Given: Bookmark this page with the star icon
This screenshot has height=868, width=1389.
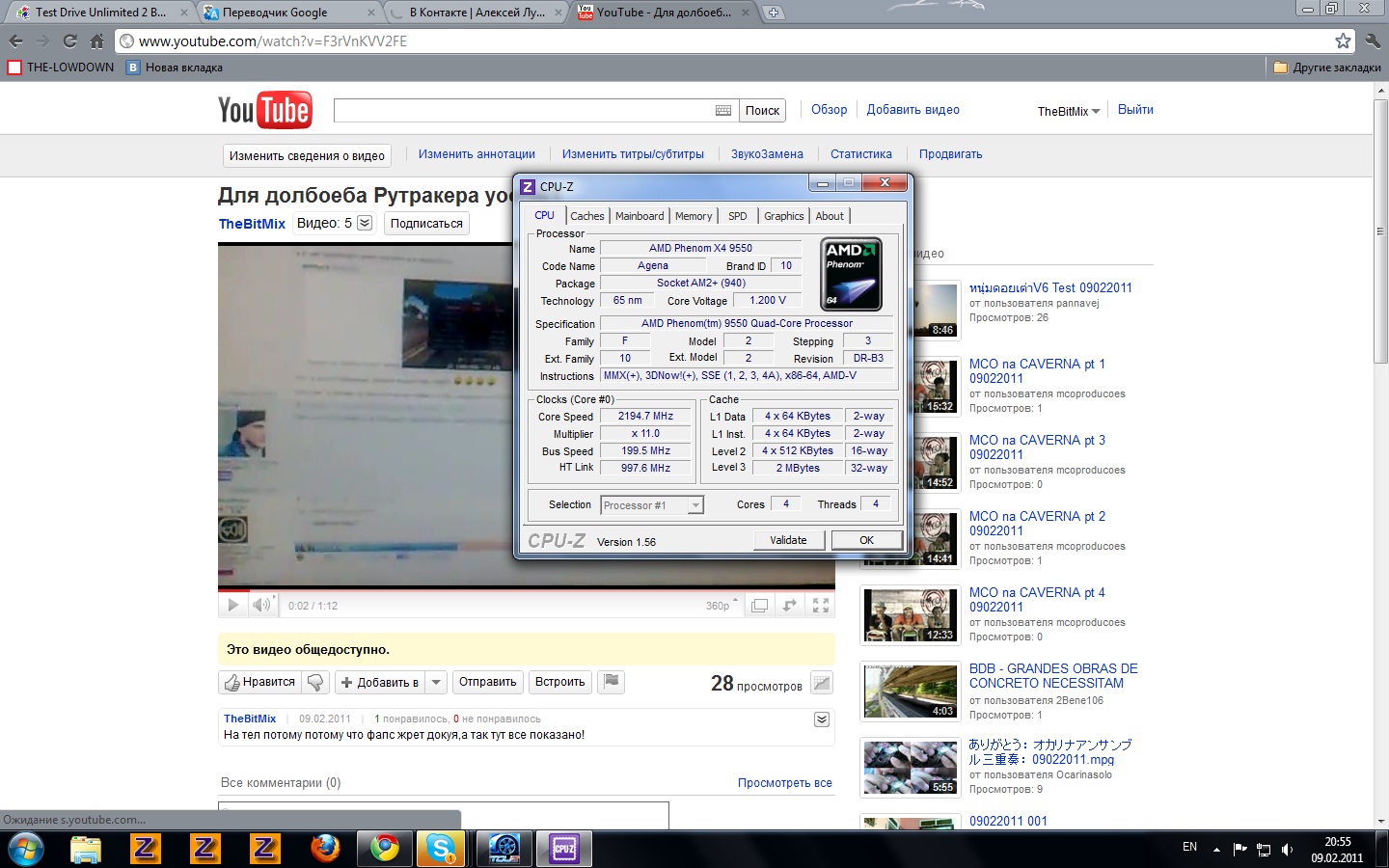Looking at the screenshot, I should pyautogui.click(x=1343, y=41).
